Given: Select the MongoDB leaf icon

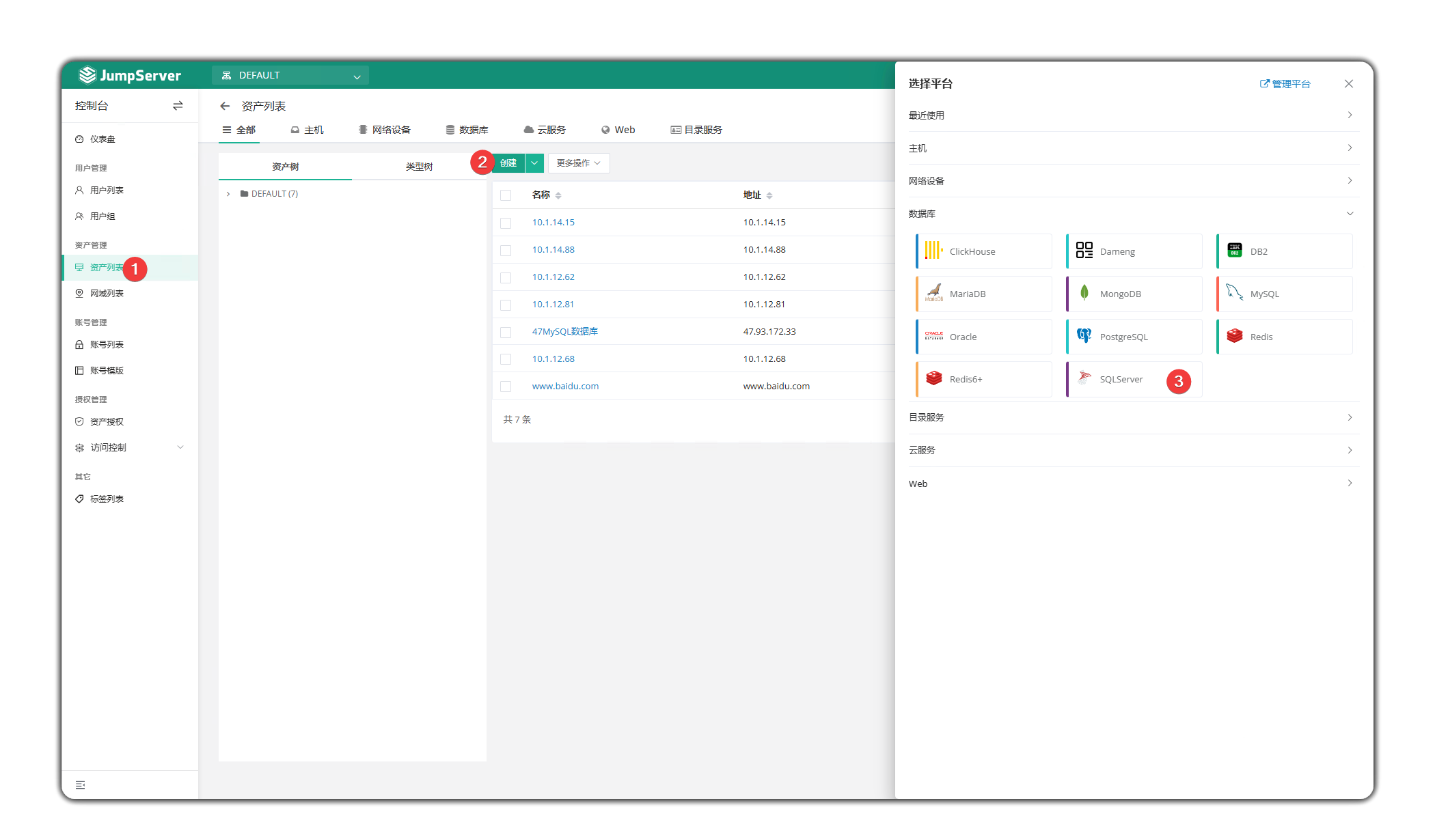Looking at the screenshot, I should pos(1084,293).
